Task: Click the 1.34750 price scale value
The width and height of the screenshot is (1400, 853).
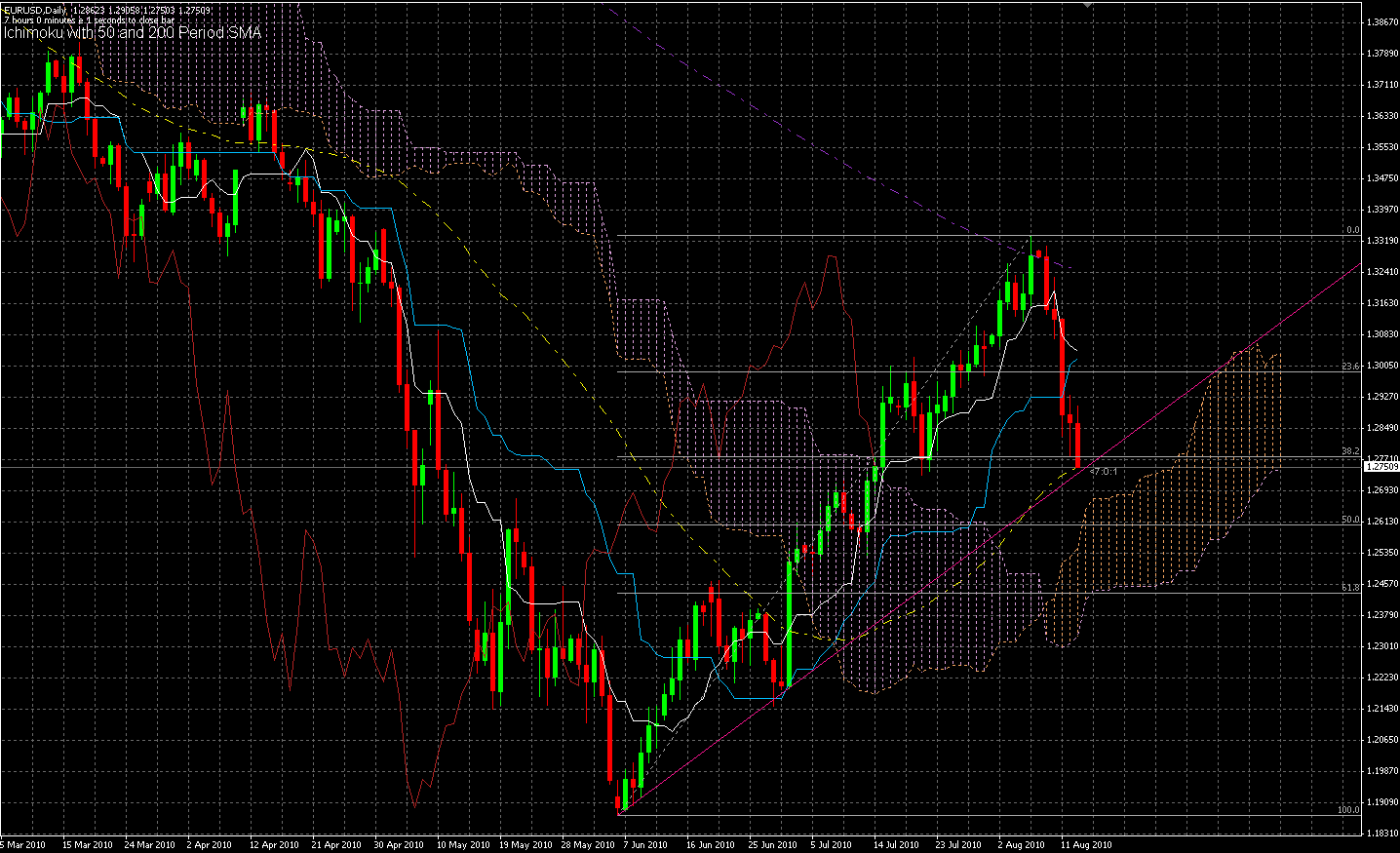Action: tap(1383, 178)
